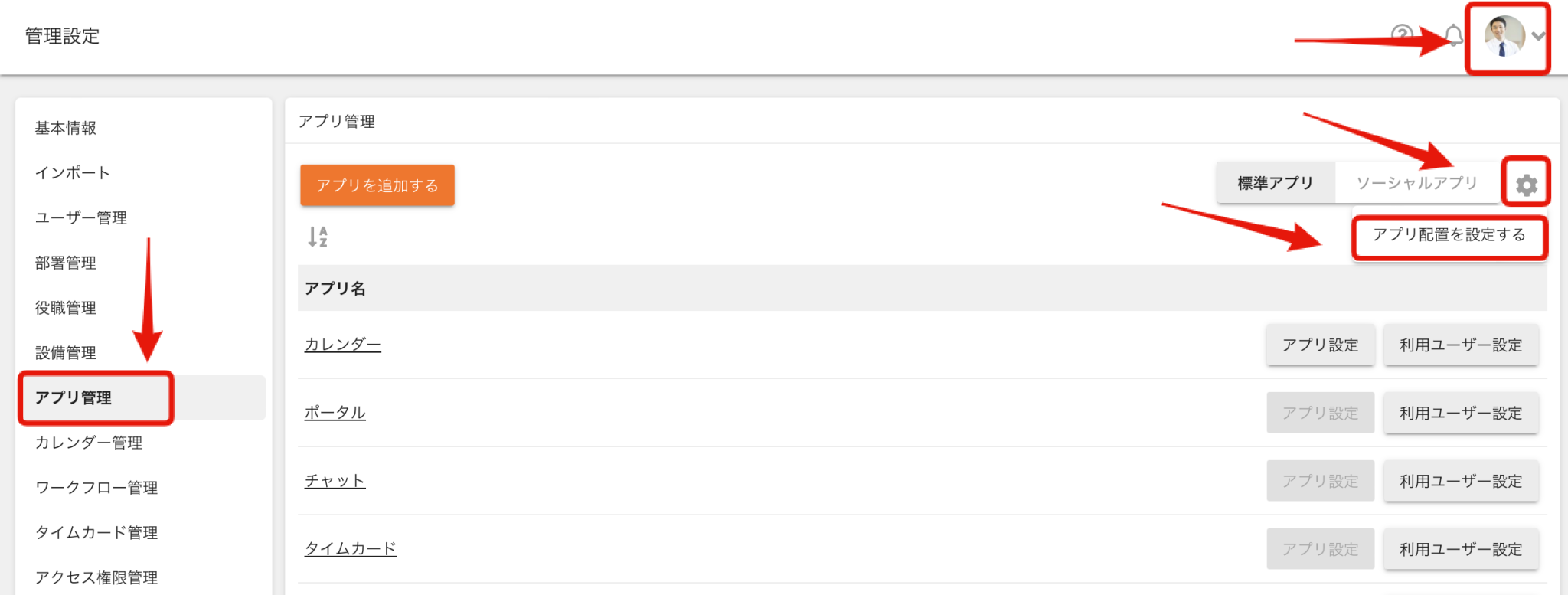1568x595 pixels.
Task: Open アクセス権限管理 in sidebar
Action: 96,578
